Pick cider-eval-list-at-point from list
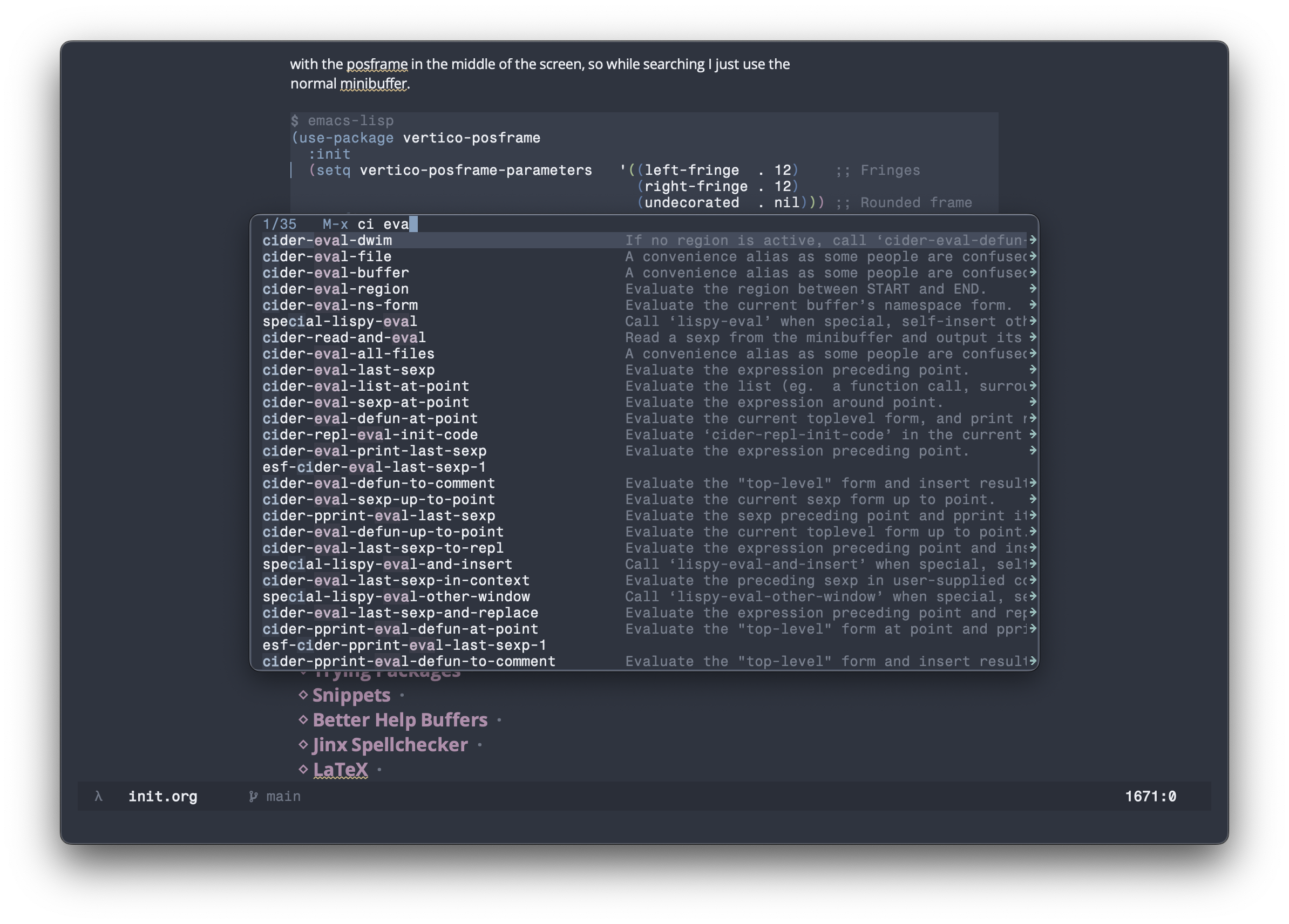 click(x=644, y=386)
